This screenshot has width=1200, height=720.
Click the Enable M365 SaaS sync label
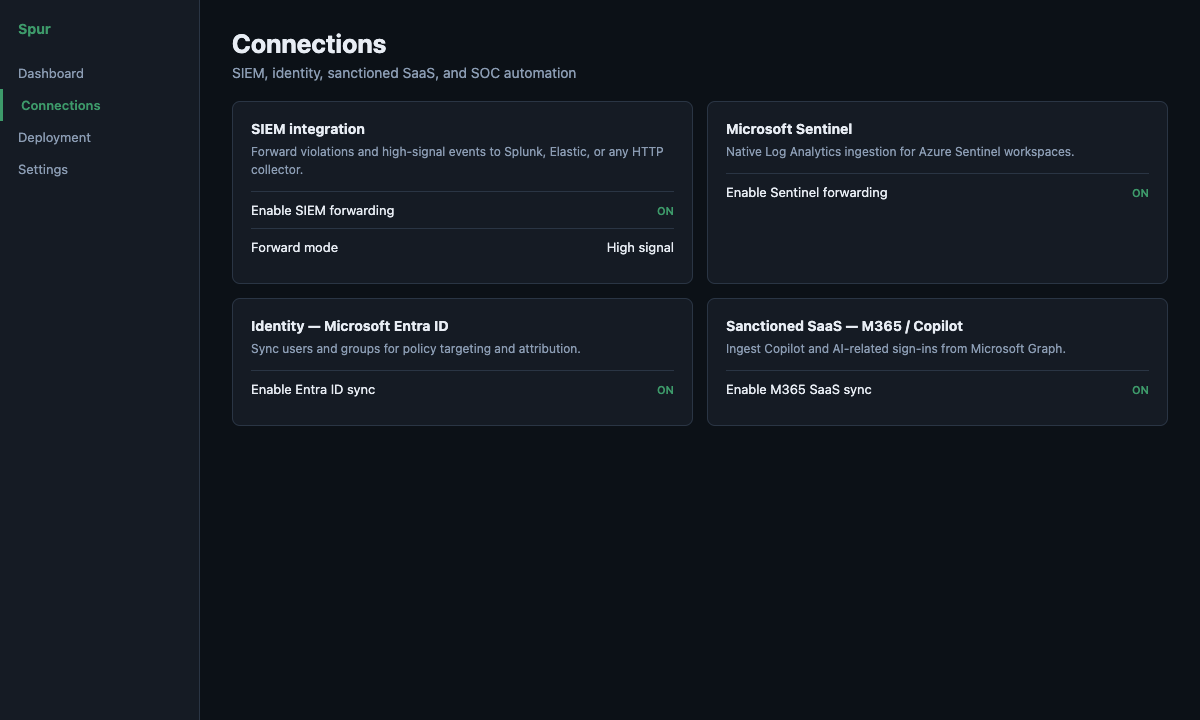(798, 389)
